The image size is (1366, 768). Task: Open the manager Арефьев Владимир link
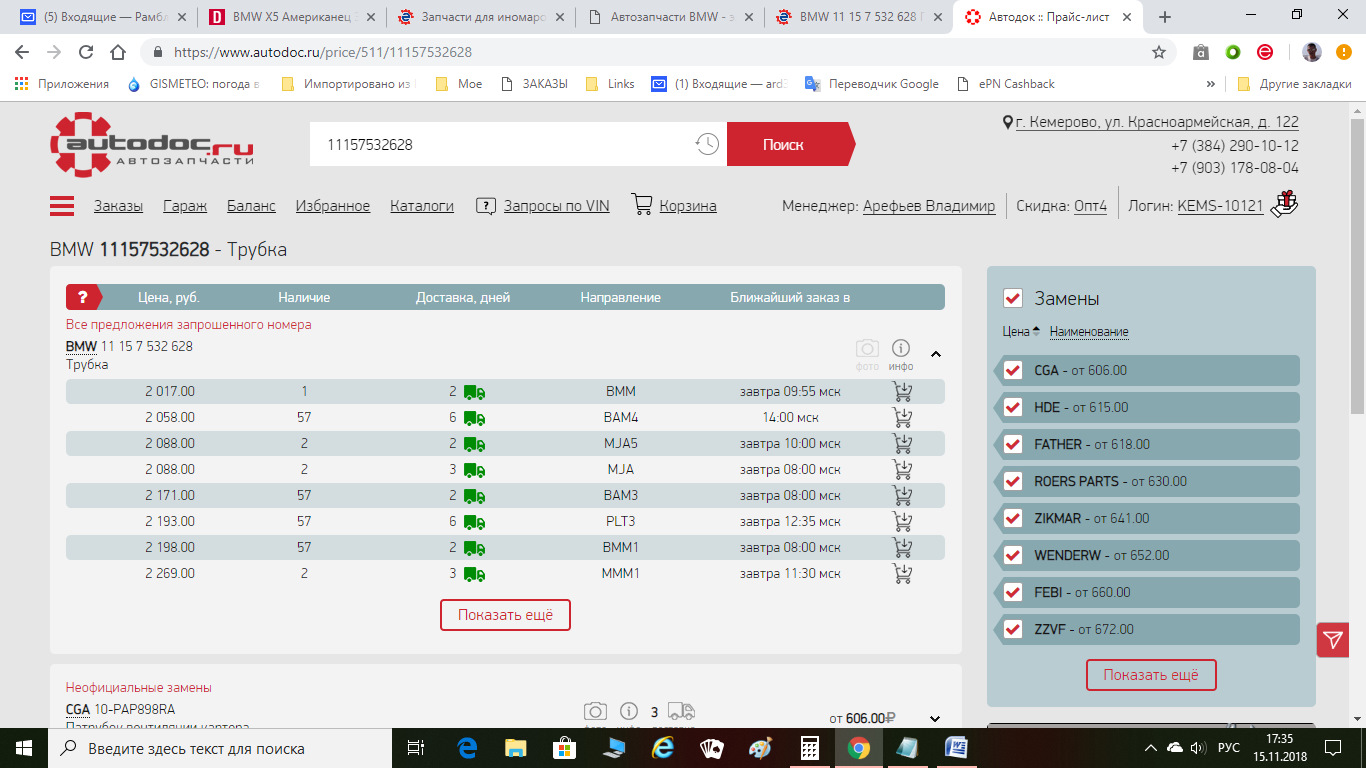(929, 206)
